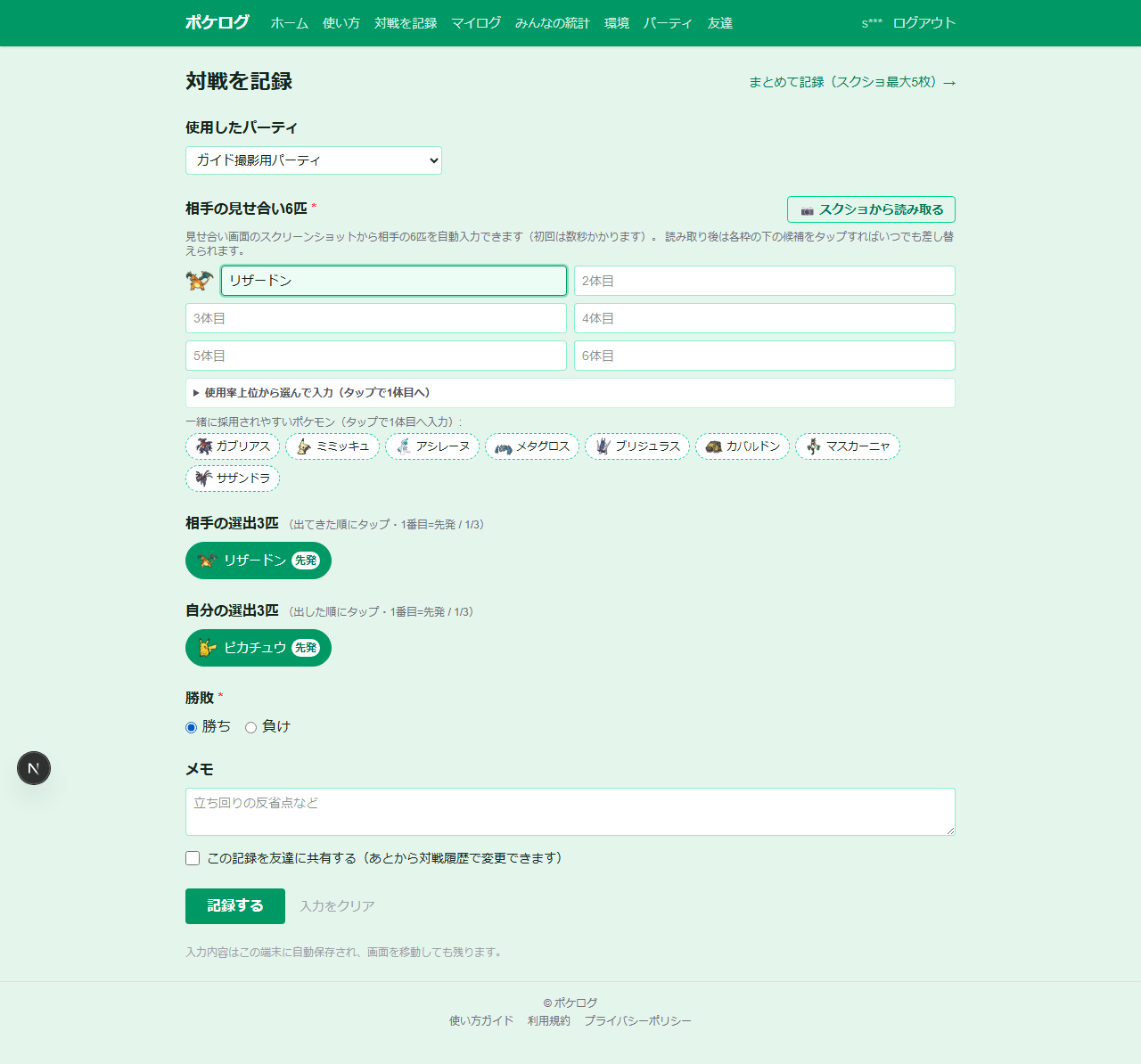
Task: Open 利用規約 footer link
Action: (549, 1021)
